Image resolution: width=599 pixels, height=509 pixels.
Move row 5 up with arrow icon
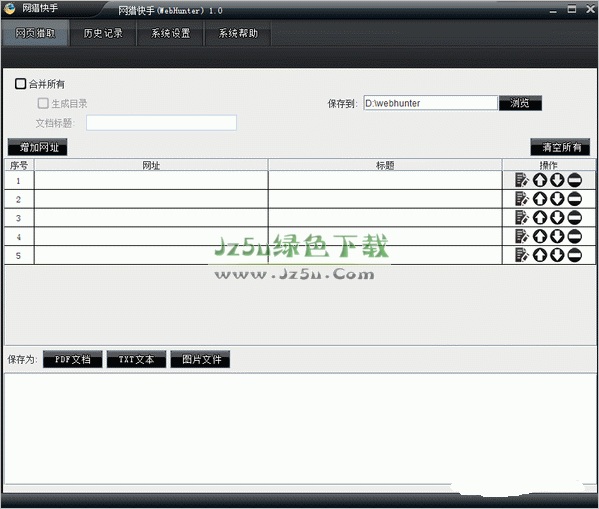coord(540,255)
